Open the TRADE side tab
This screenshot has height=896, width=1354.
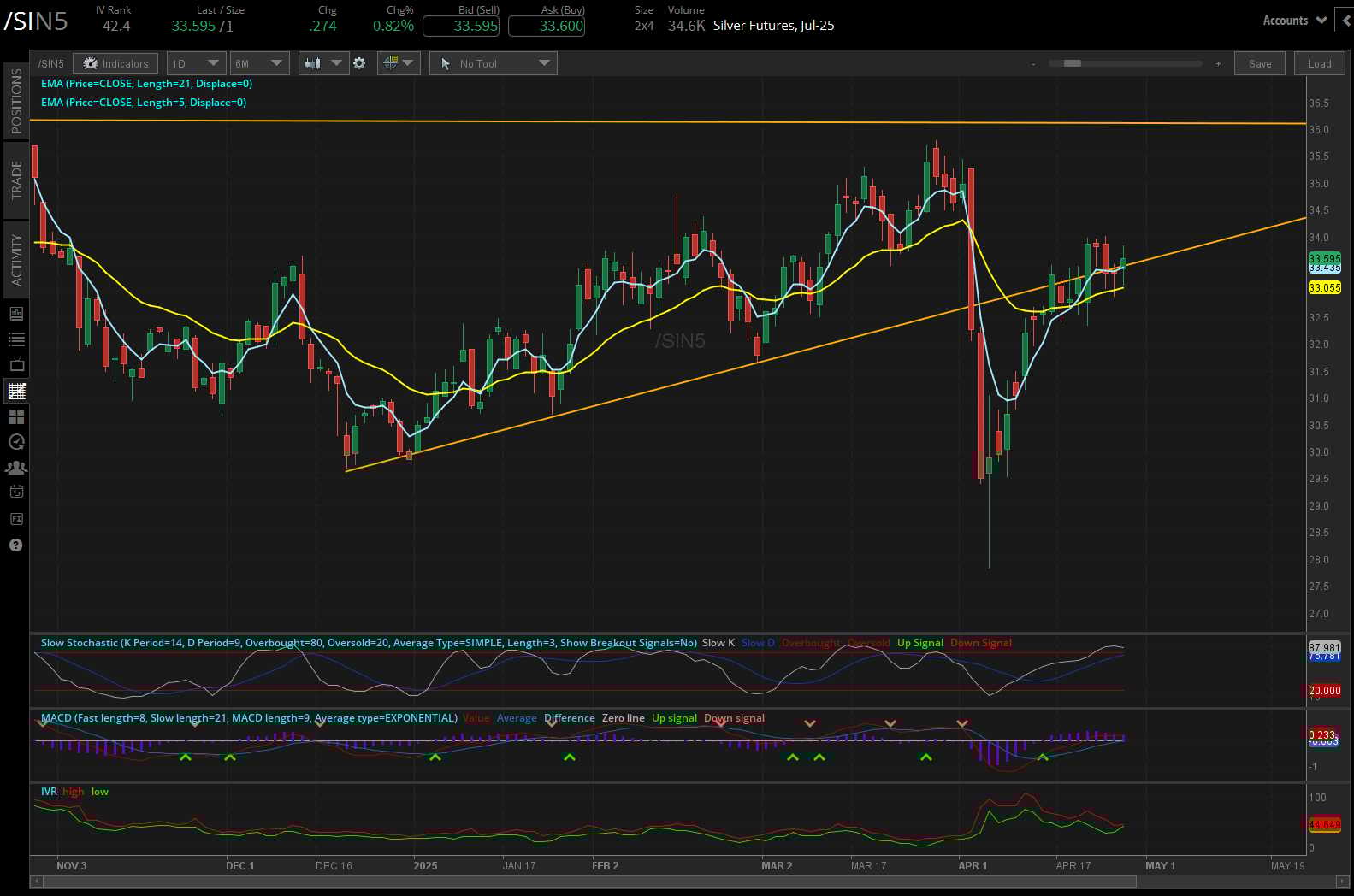pos(16,180)
